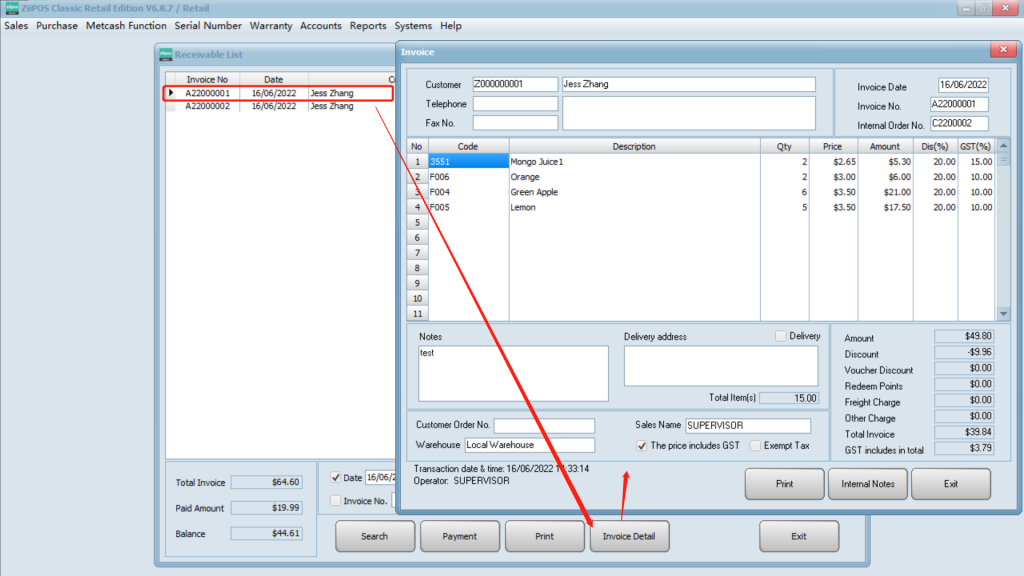Image resolution: width=1024 pixels, height=576 pixels.
Task: Uncheck 'The price includes GST' option
Action: point(642,445)
